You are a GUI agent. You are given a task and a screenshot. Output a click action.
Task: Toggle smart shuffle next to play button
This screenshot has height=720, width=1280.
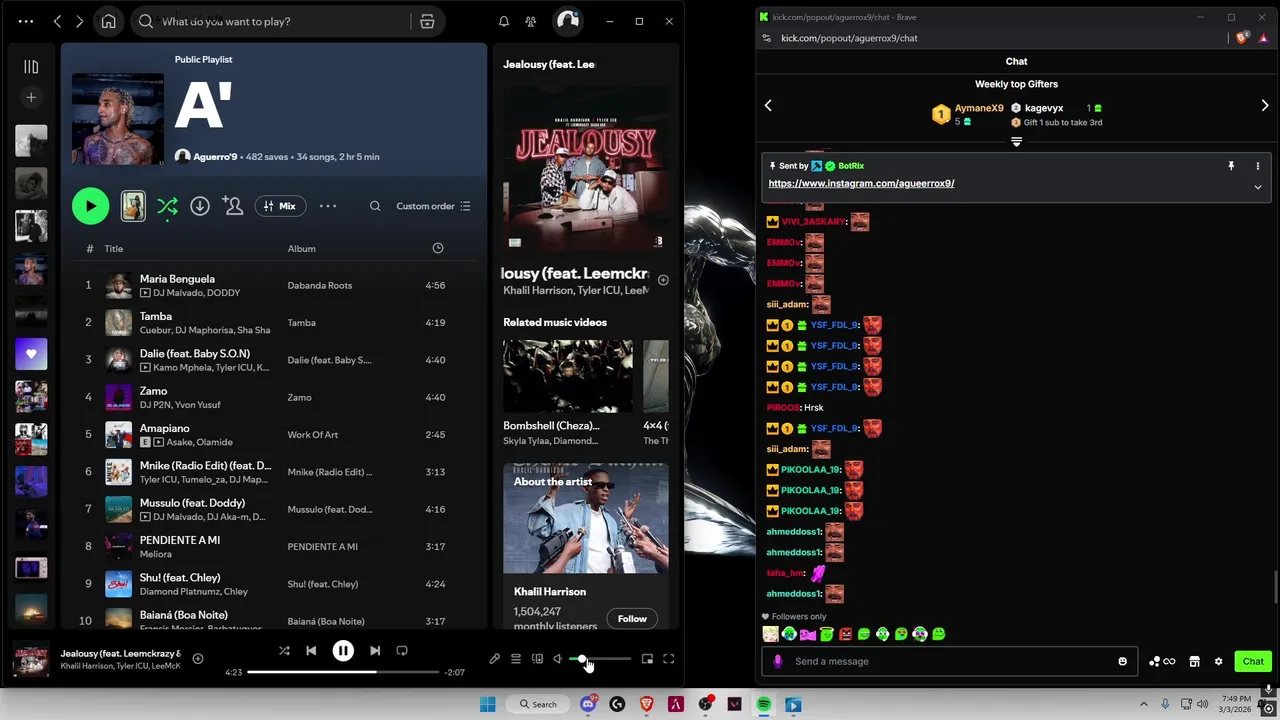tap(167, 206)
